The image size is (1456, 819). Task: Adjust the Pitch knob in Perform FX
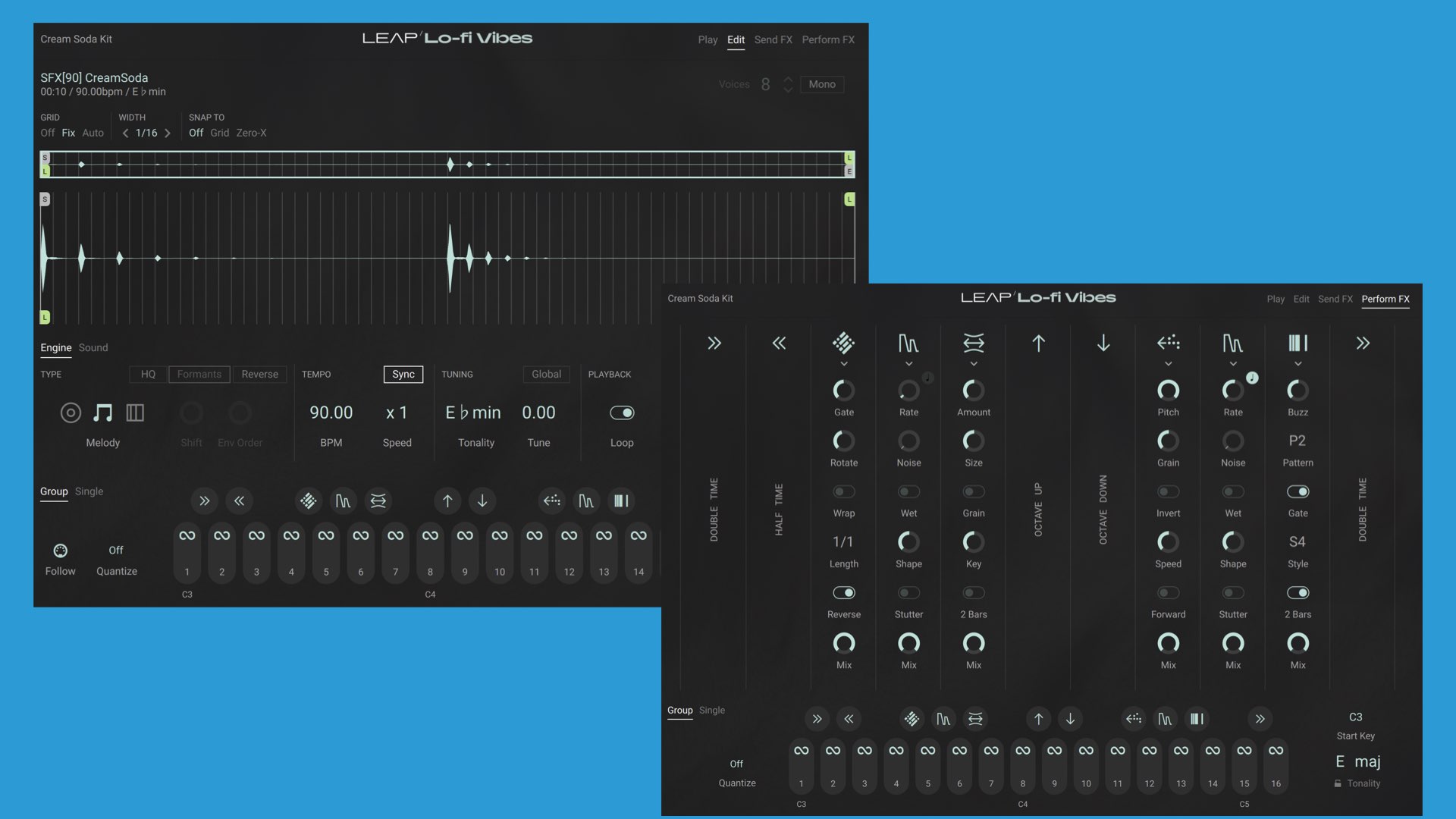pyautogui.click(x=1168, y=391)
